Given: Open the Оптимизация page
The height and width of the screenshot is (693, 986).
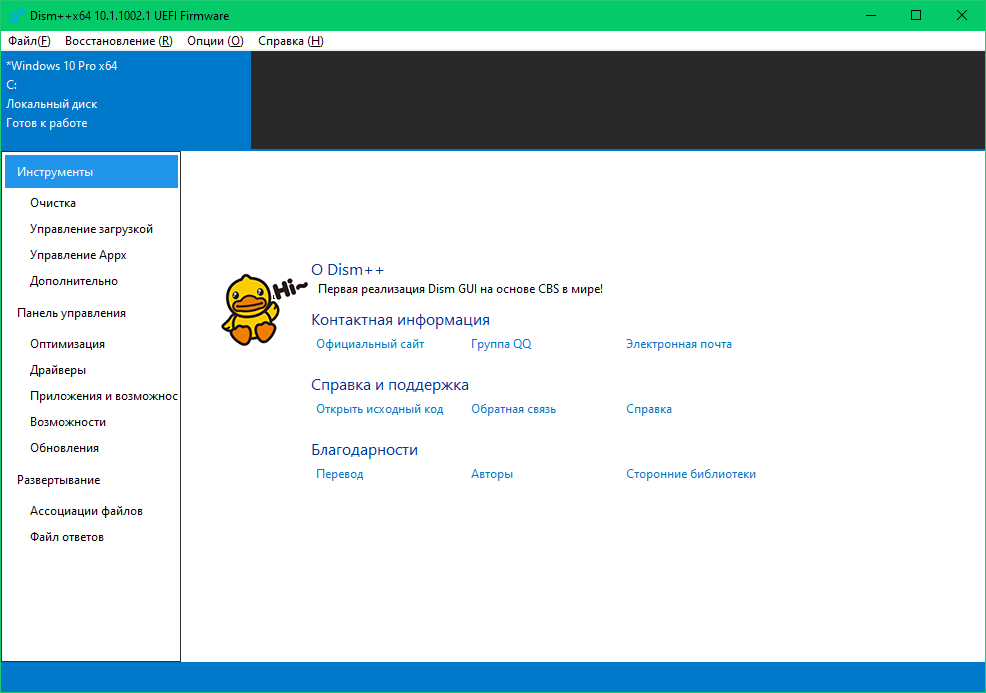Looking at the screenshot, I should (x=67, y=344).
